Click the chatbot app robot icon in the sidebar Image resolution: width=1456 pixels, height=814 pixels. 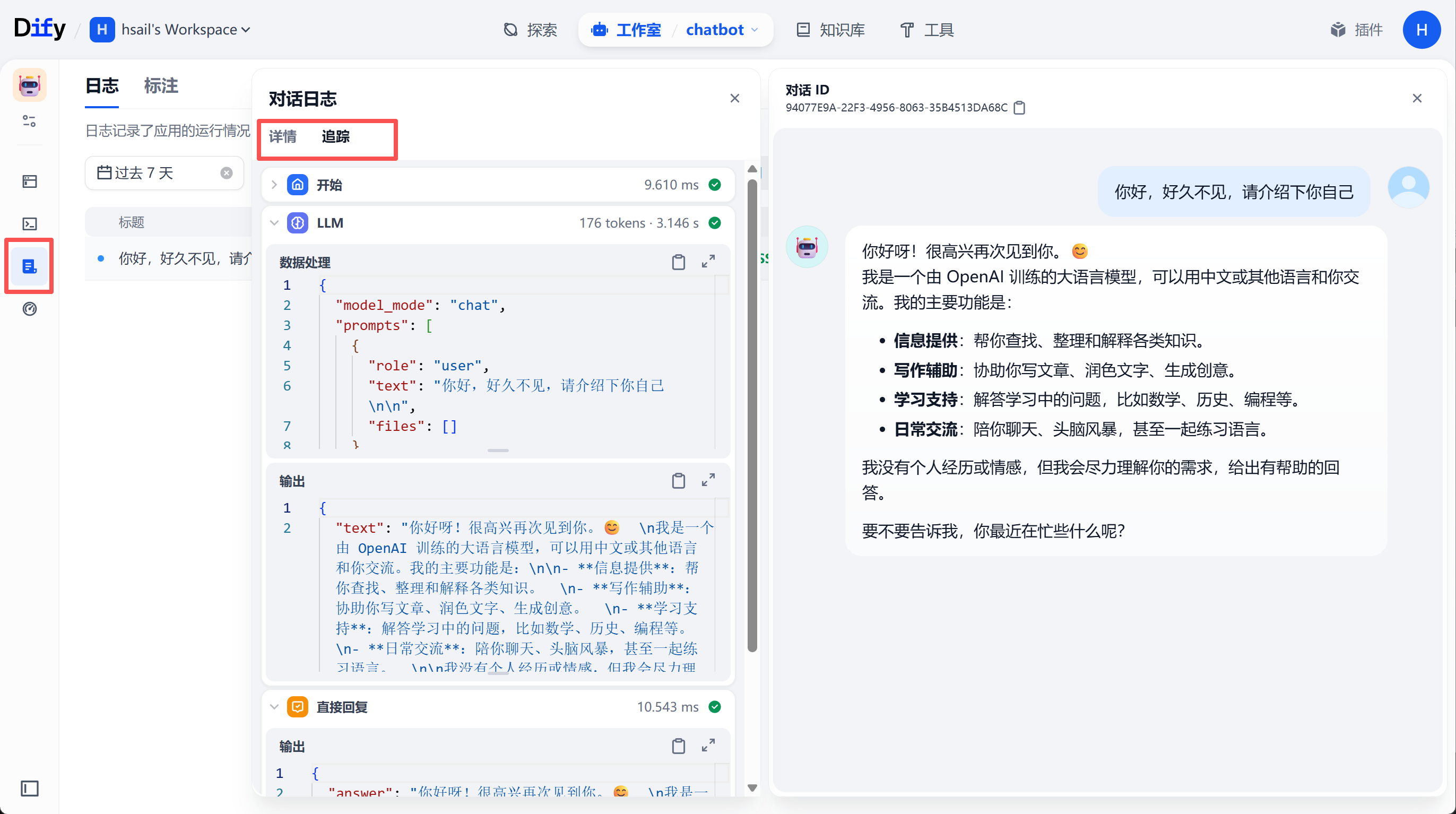29,85
